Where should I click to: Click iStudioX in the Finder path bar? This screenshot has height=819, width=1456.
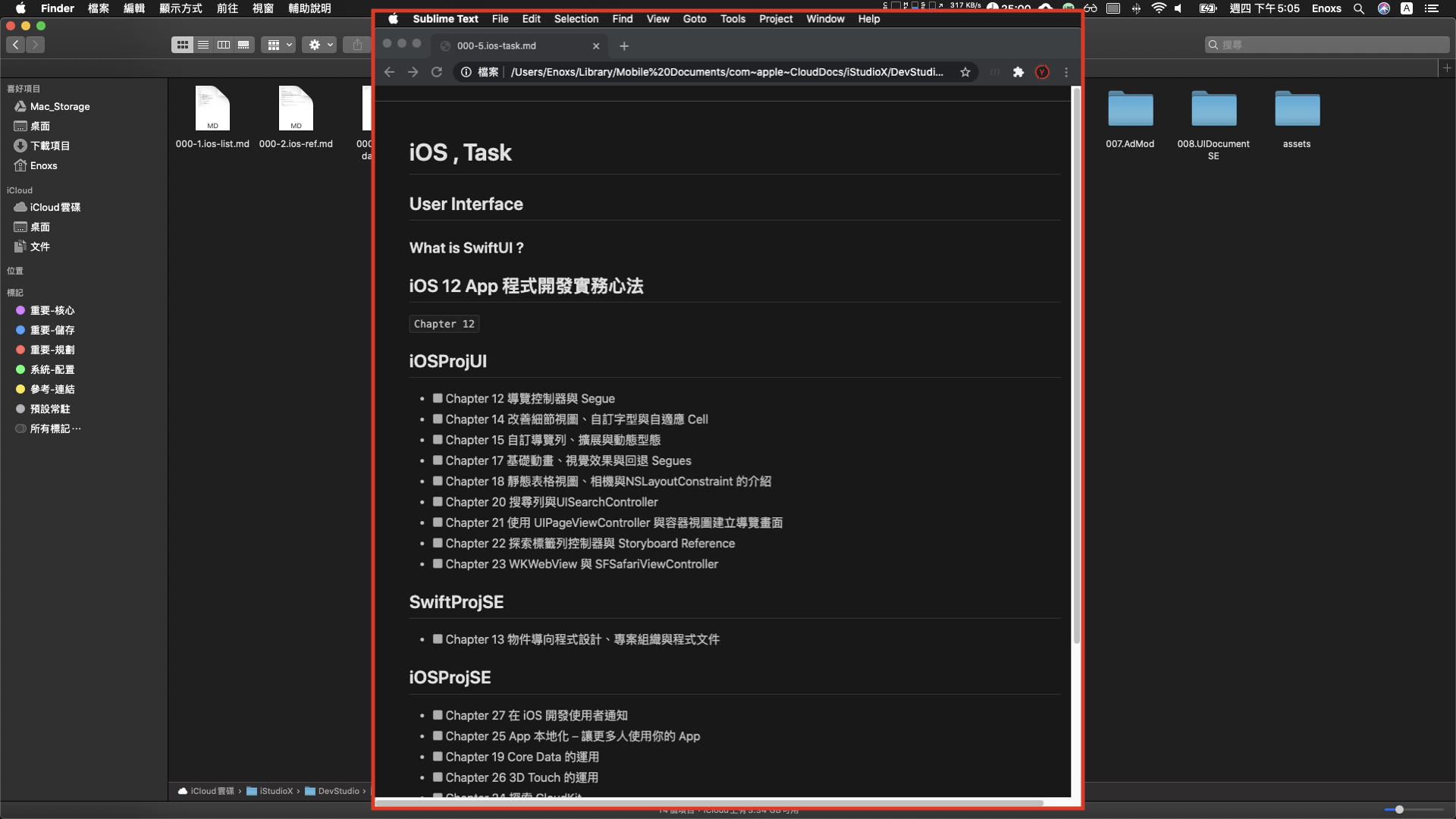tap(270, 791)
